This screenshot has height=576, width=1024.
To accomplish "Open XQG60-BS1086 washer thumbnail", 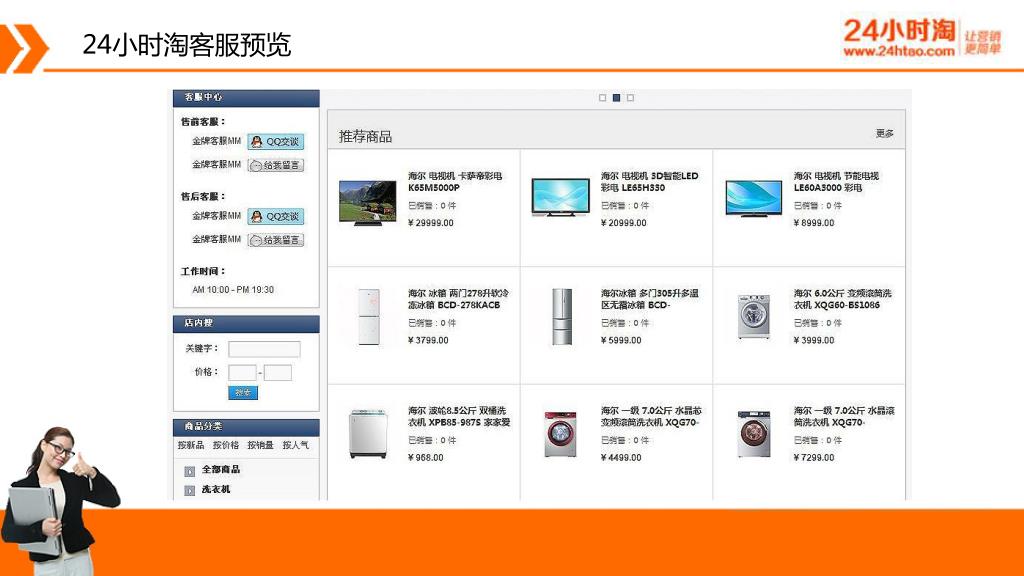I will (754, 317).
